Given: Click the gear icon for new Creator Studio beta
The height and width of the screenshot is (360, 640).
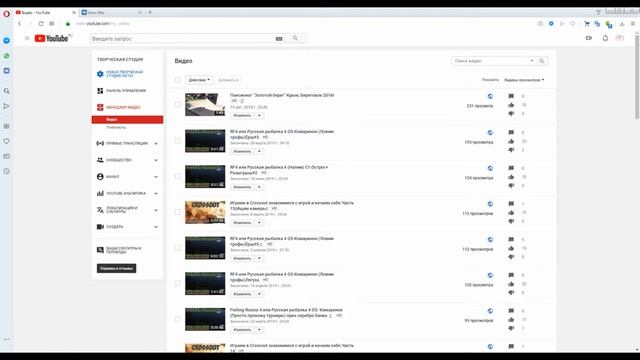Looking at the screenshot, I should tap(100, 74).
